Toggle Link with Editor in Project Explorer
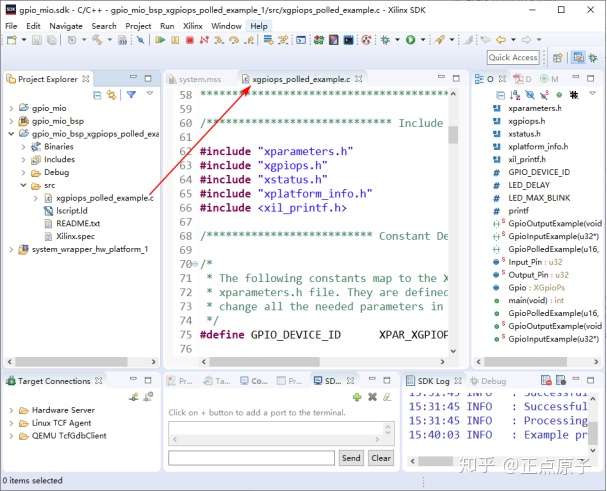This screenshot has width=607, height=491. click(x=111, y=95)
